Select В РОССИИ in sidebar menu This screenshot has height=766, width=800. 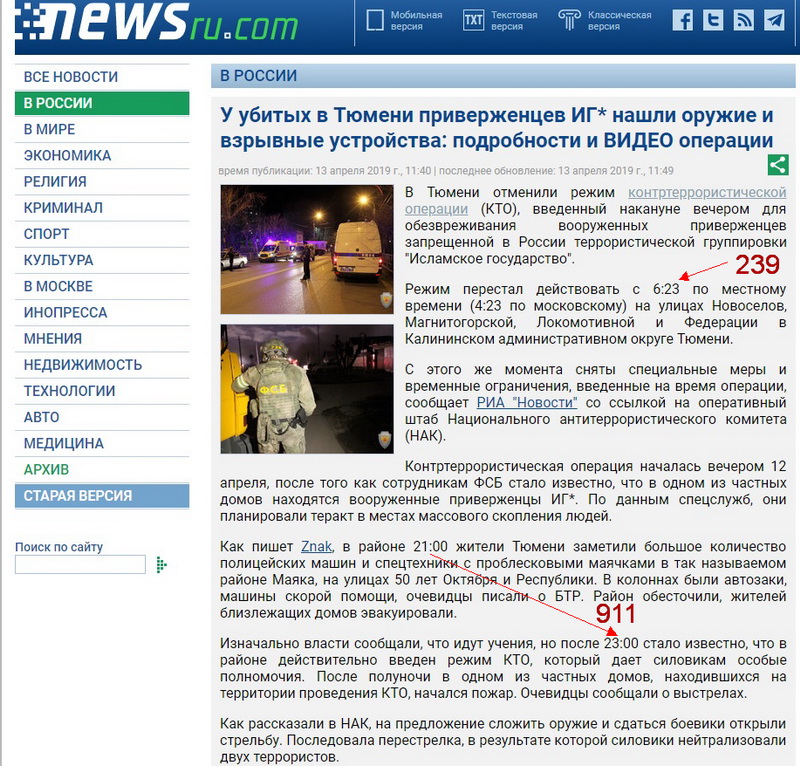(102, 103)
